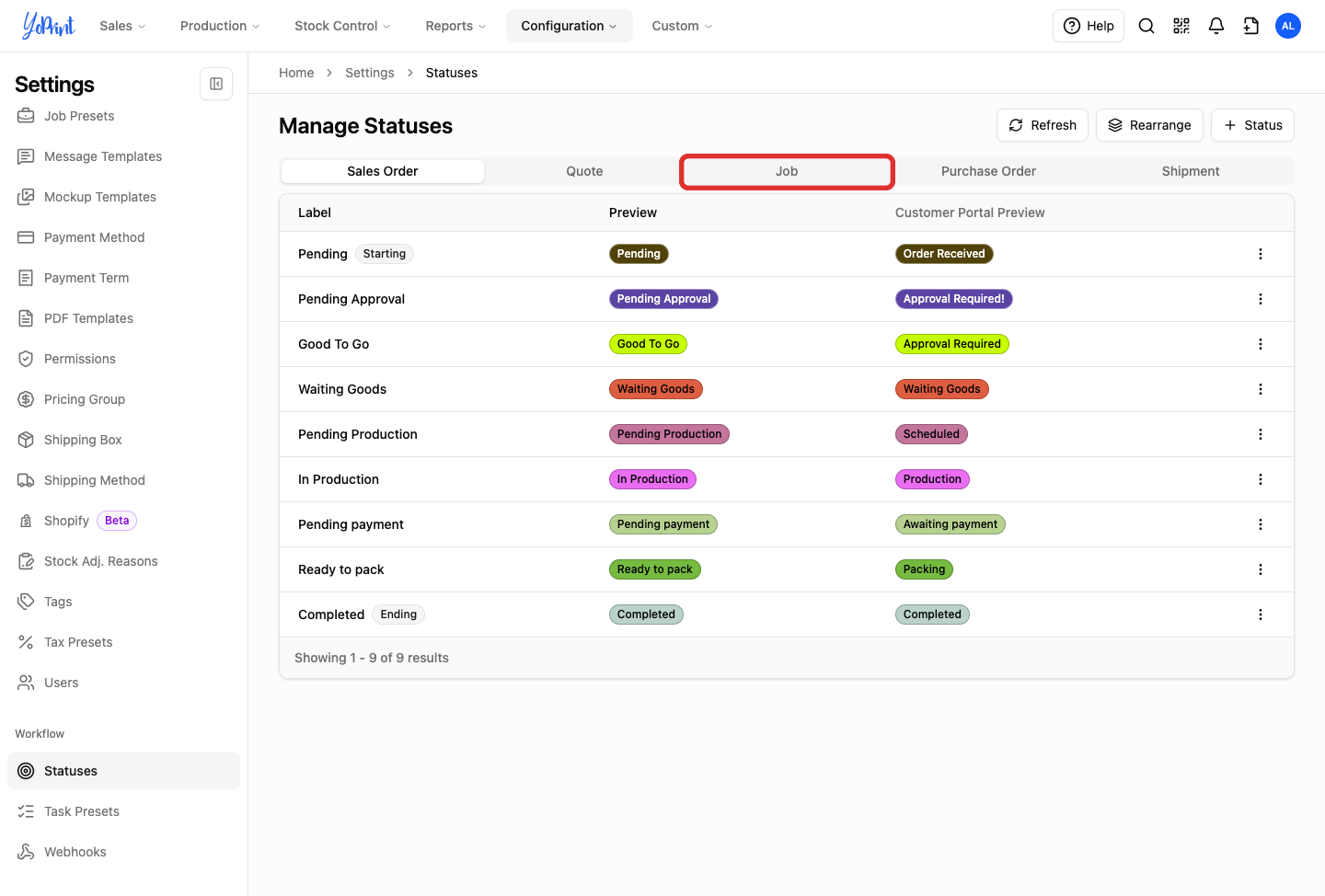Expand the Configuration dropdown menu
This screenshot has height=896, width=1325.
coord(569,26)
